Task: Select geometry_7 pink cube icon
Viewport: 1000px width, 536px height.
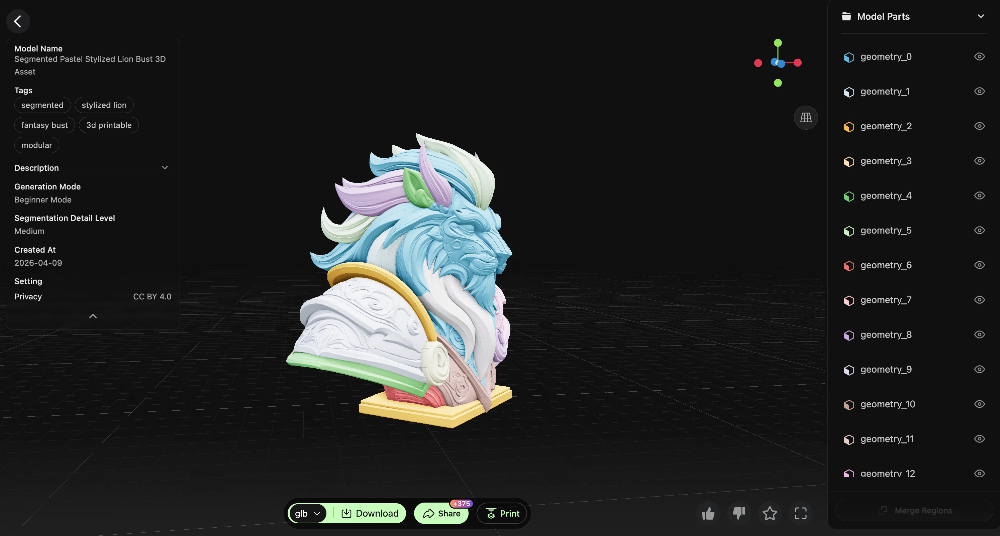Action: [x=849, y=301]
